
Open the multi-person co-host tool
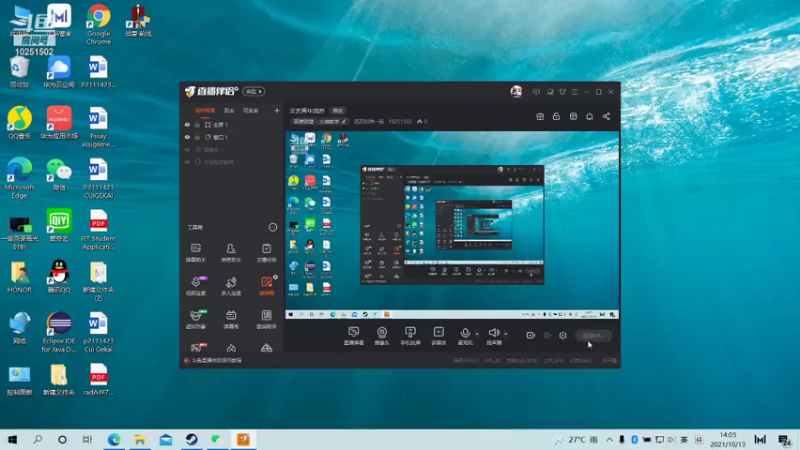click(231, 286)
